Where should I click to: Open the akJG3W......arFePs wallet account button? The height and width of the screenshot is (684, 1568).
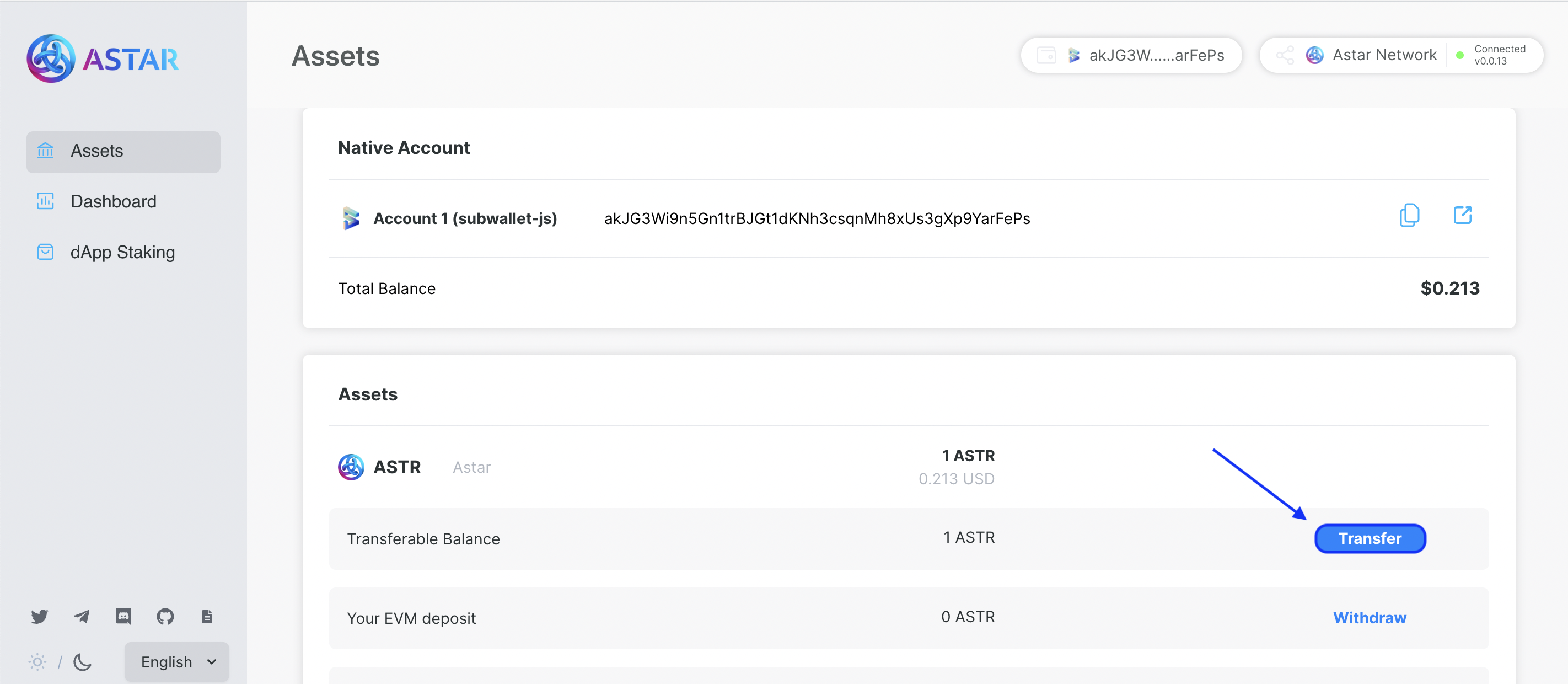tap(1131, 55)
